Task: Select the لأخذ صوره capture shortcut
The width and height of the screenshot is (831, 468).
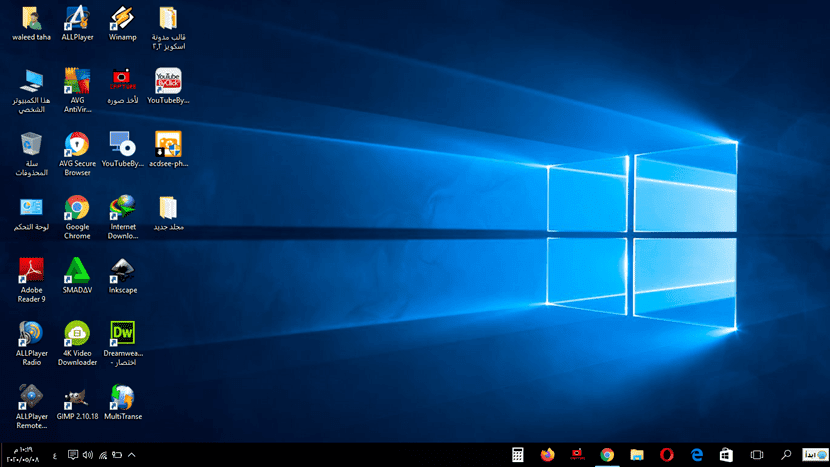Action: point(122,86)
